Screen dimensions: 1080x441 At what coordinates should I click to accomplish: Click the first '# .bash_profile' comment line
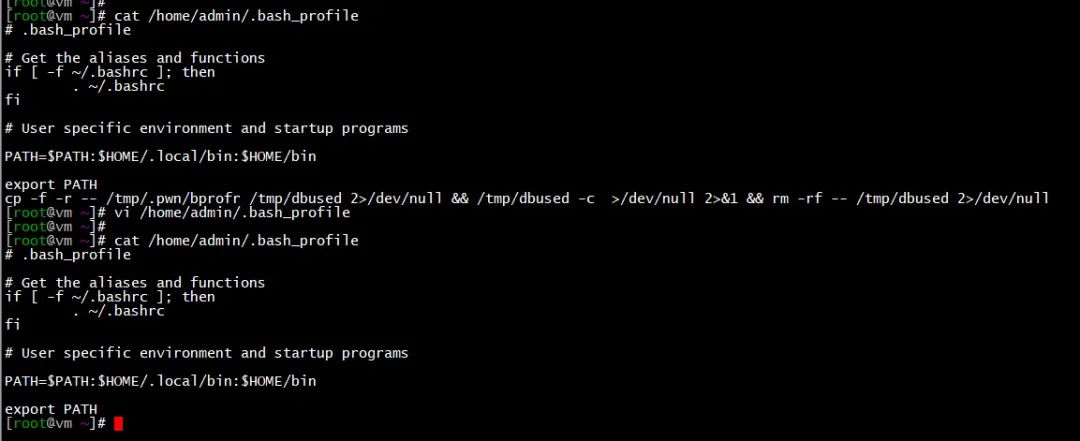(68, 30)
